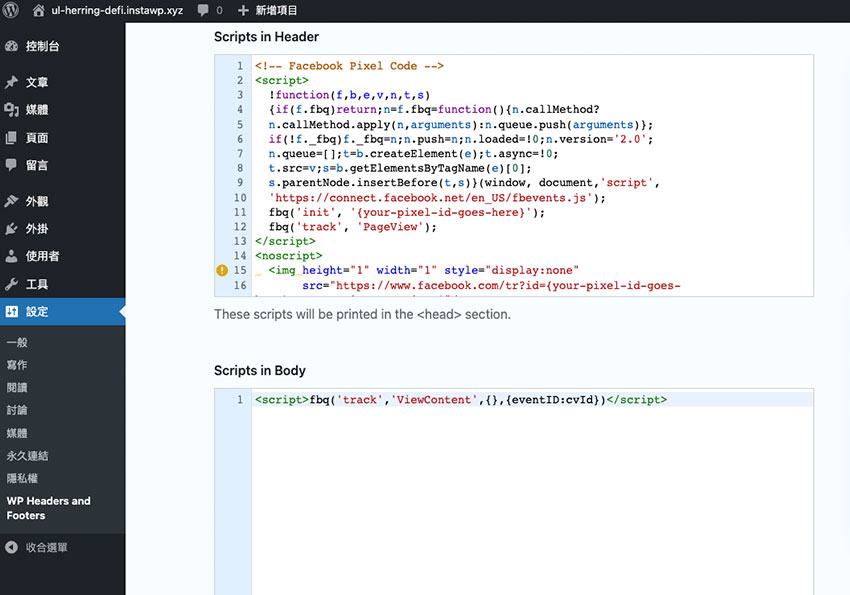Click the opening script tag on line 2

pos(282,80)
